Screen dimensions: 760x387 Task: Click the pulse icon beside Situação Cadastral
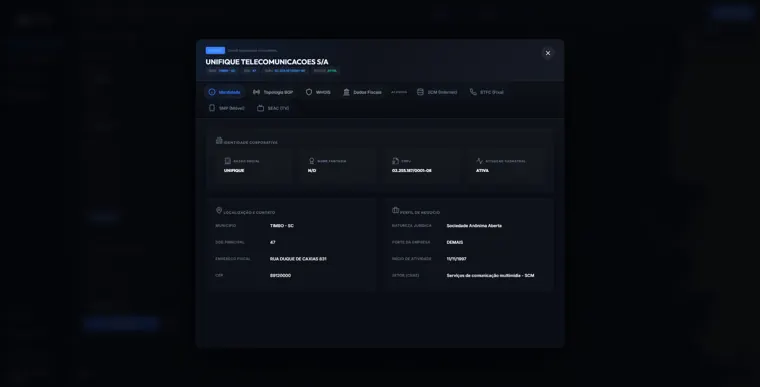pyautogui.click(x=479, y=161)
